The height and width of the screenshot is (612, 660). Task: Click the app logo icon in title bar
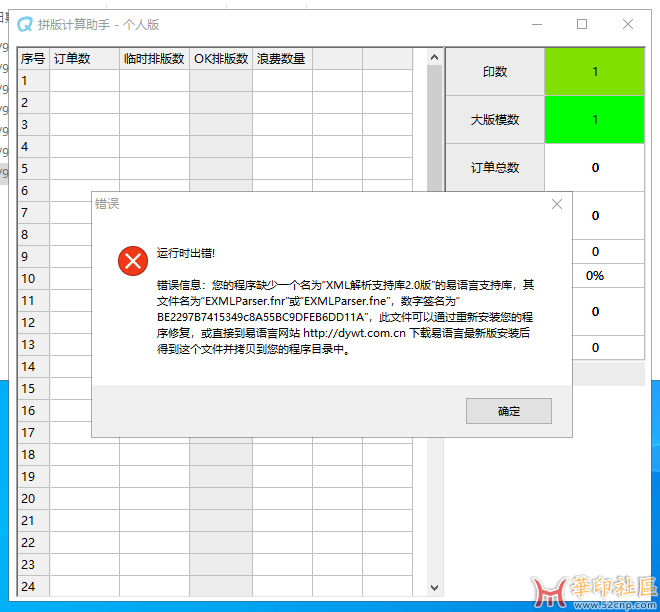[x=25, y=24]
